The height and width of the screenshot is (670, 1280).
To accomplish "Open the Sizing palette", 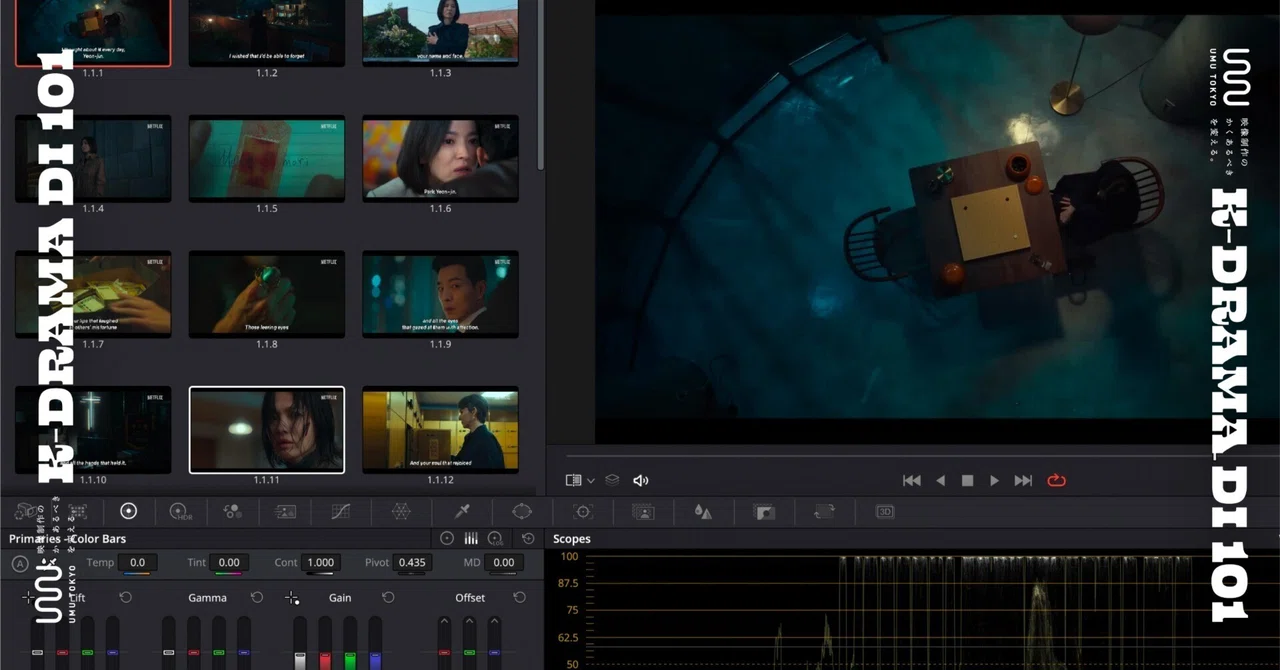I will pyautogui.click(x=824, y=511).
